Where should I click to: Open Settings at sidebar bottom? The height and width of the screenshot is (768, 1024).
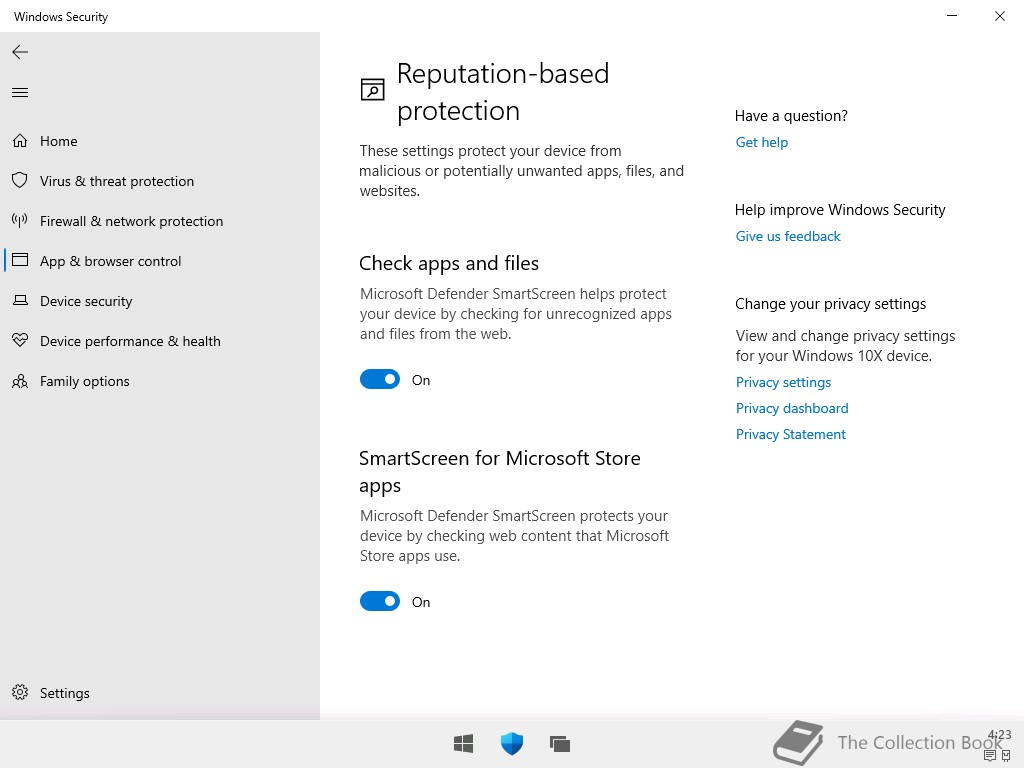(160, 693)
